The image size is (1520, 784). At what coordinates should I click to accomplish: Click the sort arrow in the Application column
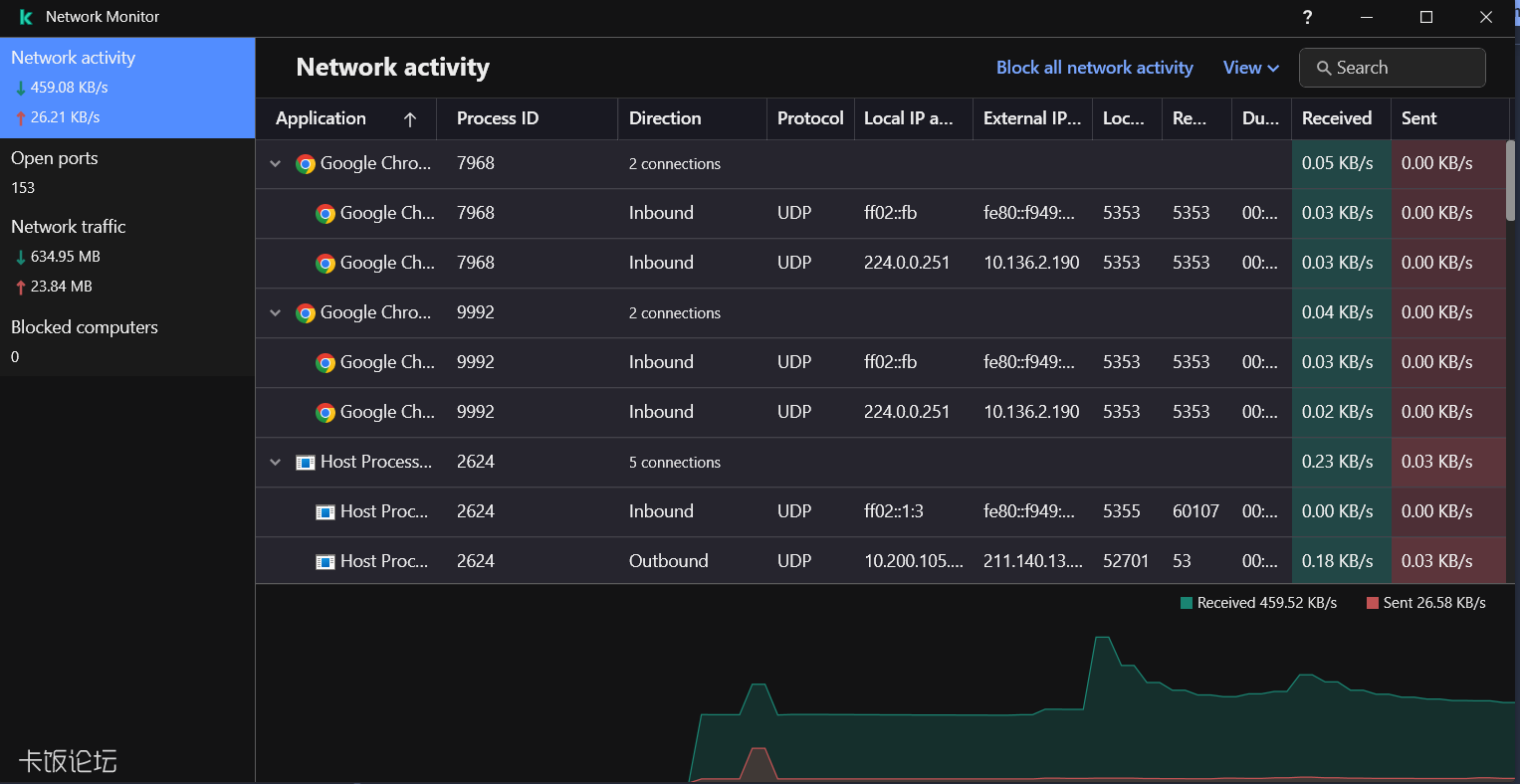pyautogui.click(x=410, y=119)
